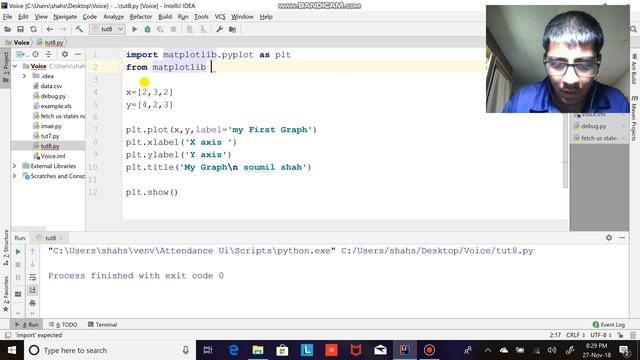
Task: Open the Navigate menu
Action: [x=65, y=17]
